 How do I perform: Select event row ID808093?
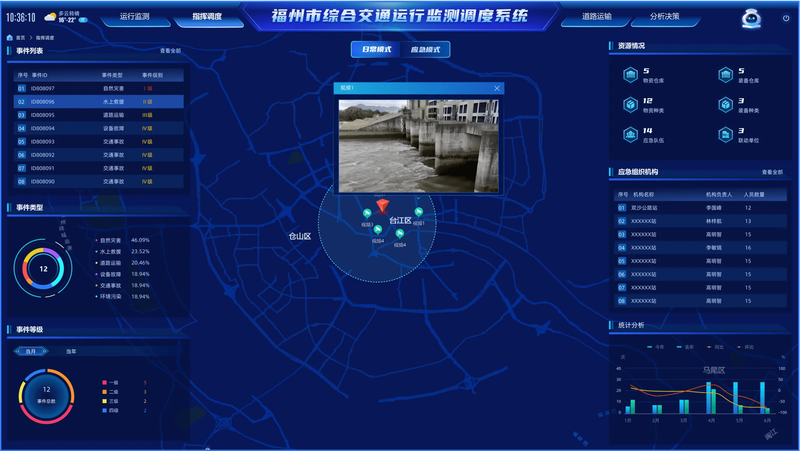(98, 141)
